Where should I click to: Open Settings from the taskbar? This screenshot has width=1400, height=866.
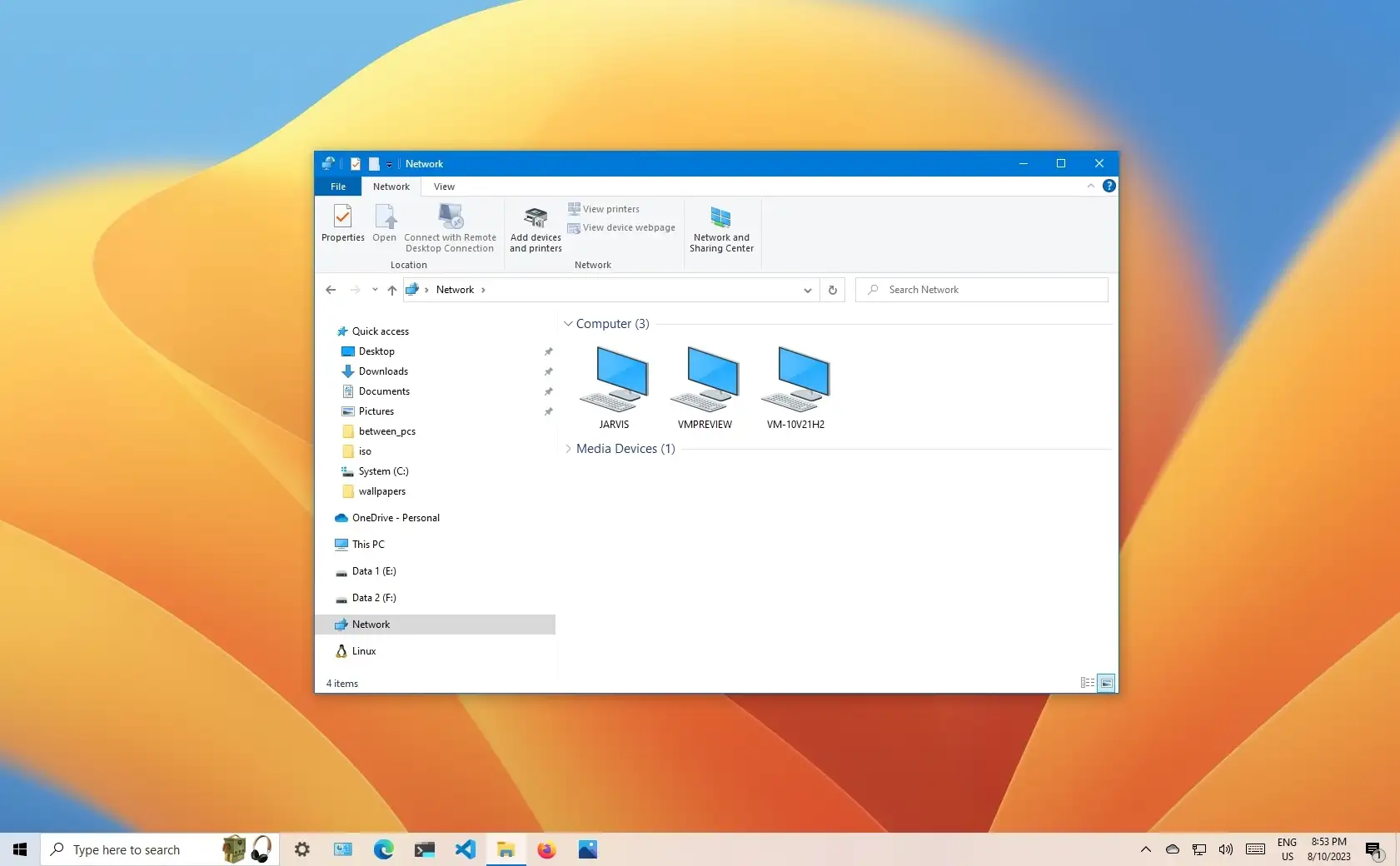[x=301, y=849]
